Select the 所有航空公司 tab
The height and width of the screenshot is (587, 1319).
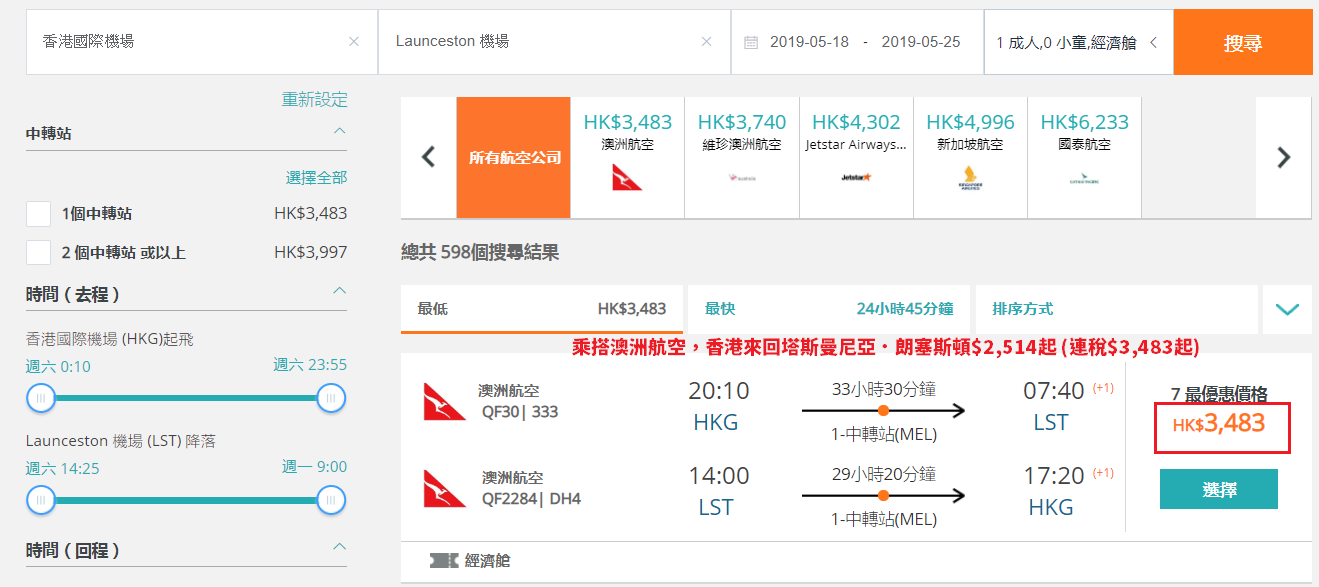click(x=514, y=157)
